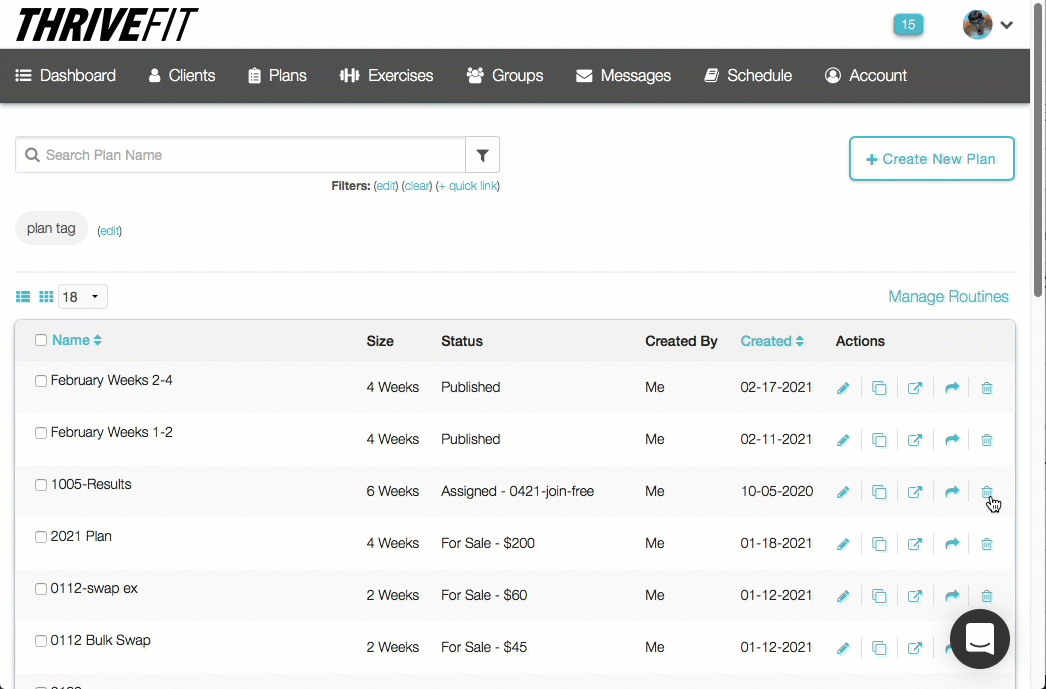Viewport: 1046px width, 689px height.
Task: Open the filter funnel button
Action: [482, 155]
